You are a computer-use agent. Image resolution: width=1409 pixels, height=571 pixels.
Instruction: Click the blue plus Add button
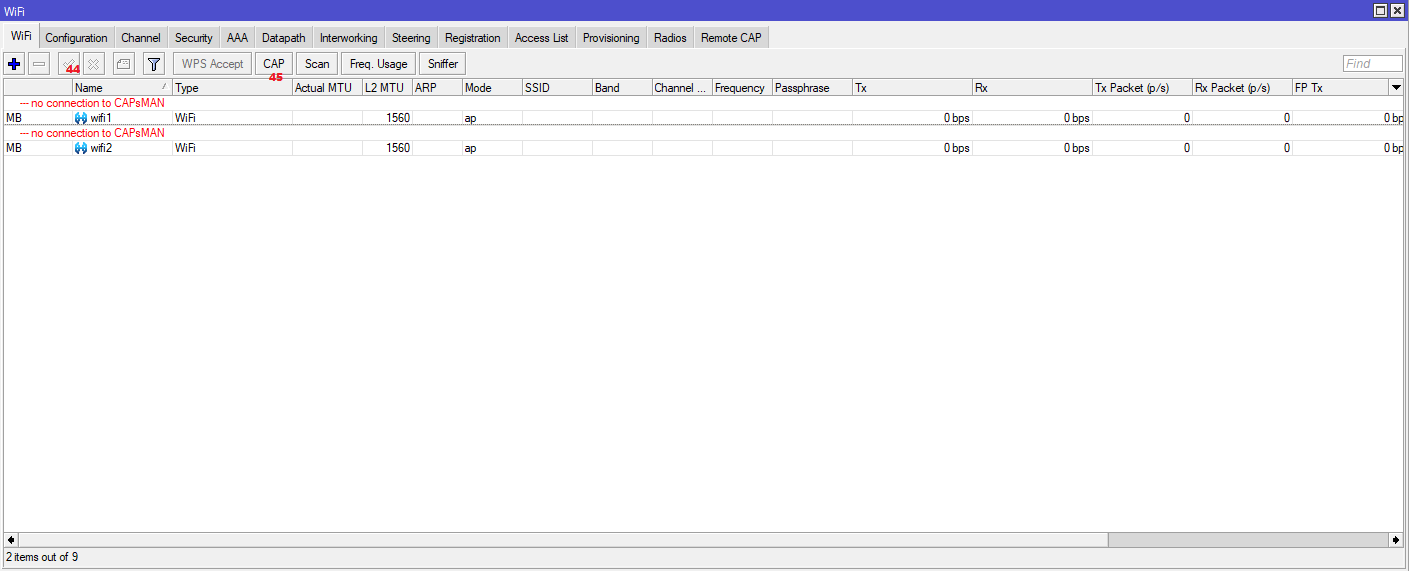click(14, 64)
